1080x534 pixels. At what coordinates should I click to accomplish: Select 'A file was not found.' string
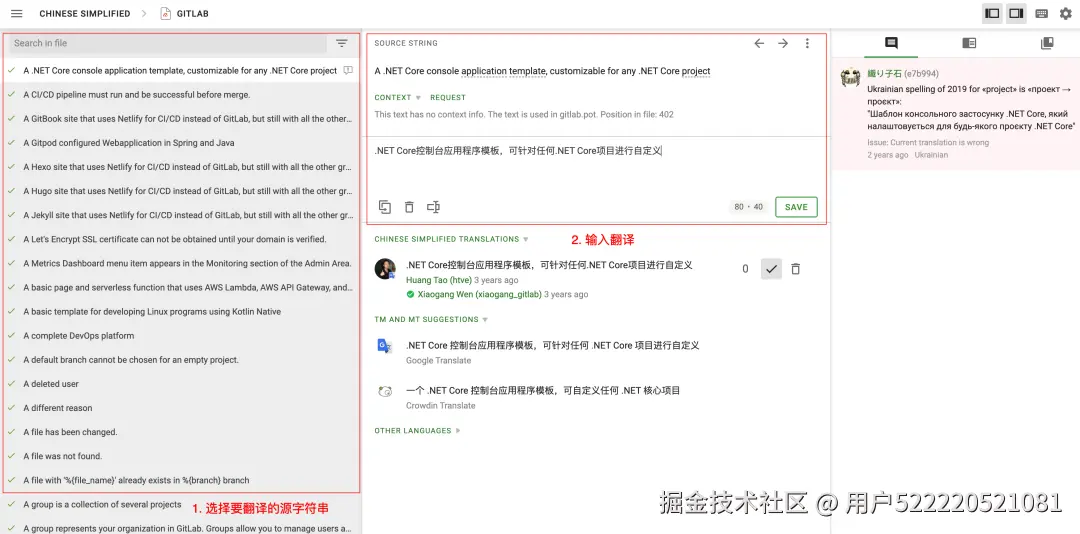(x=180, y=456)
